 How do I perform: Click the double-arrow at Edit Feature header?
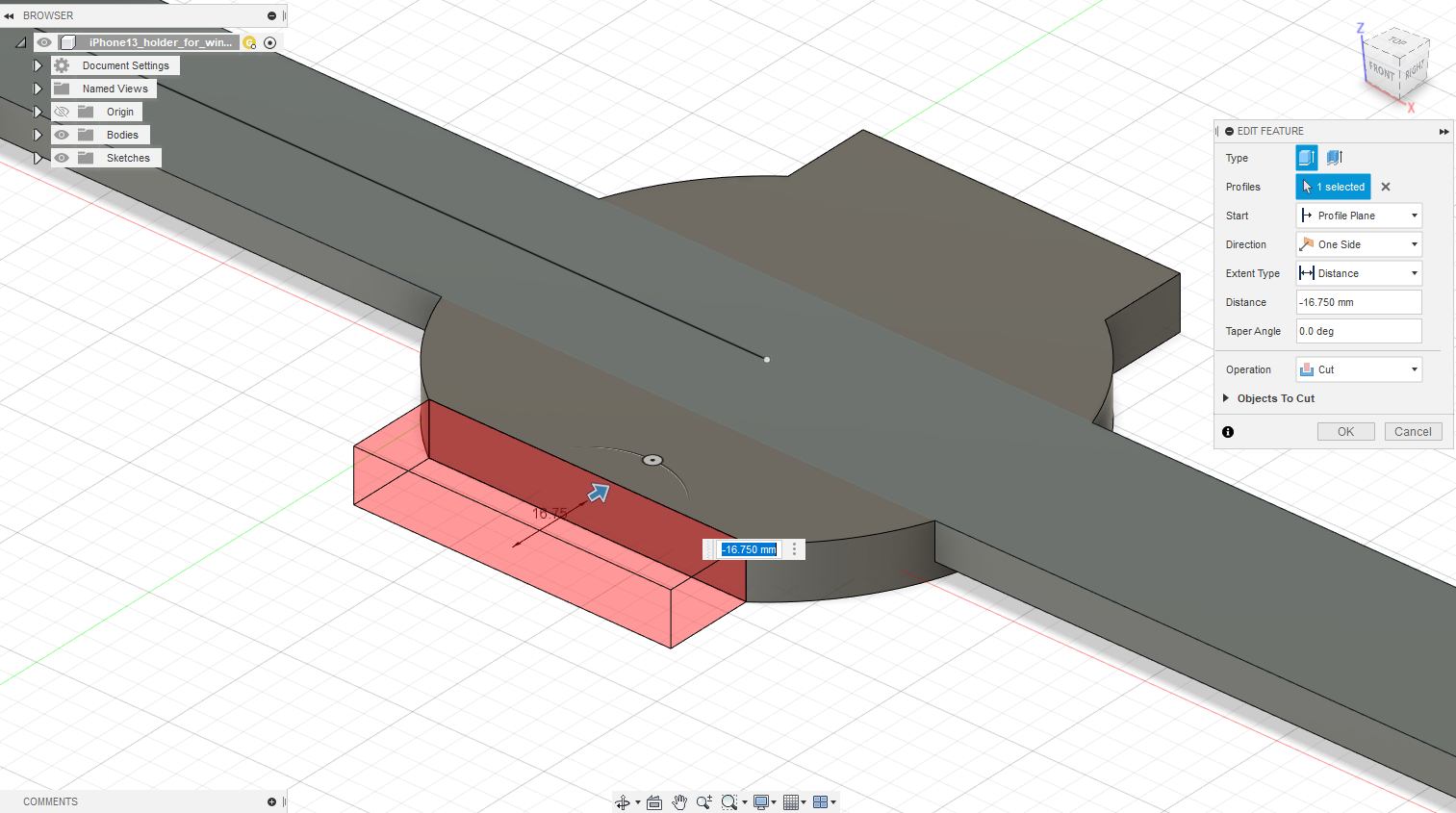tap(1443, 131)
